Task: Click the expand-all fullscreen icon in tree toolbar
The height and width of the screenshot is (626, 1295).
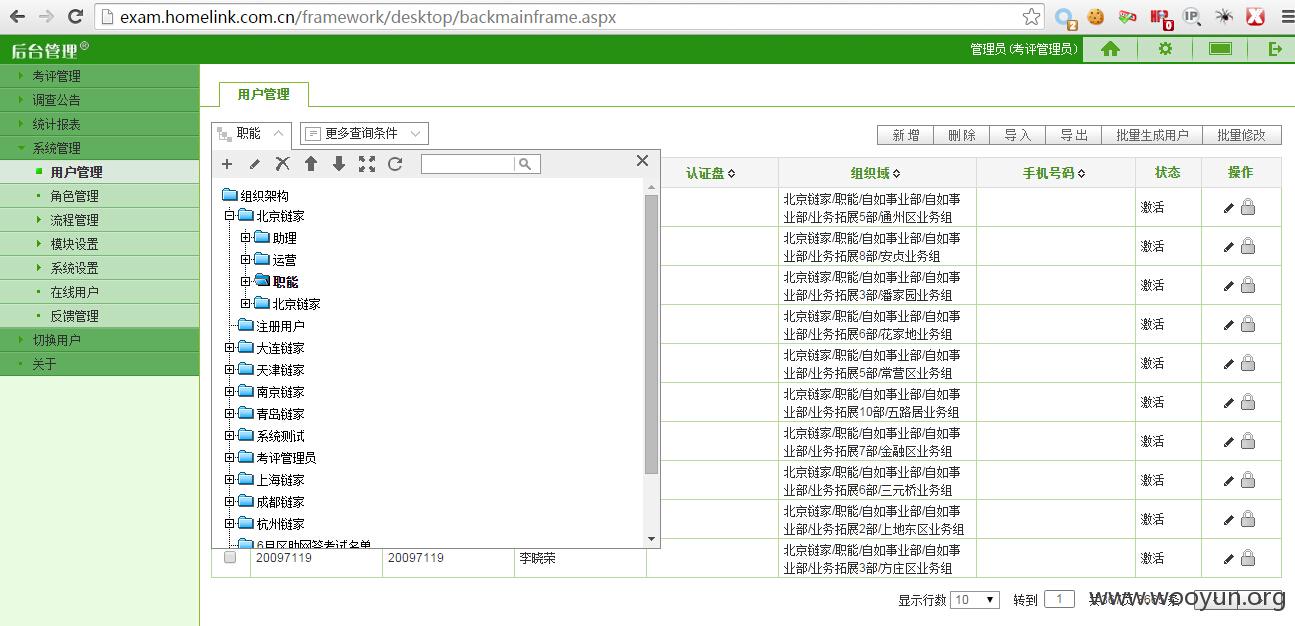Action: (x=367, y=164)
